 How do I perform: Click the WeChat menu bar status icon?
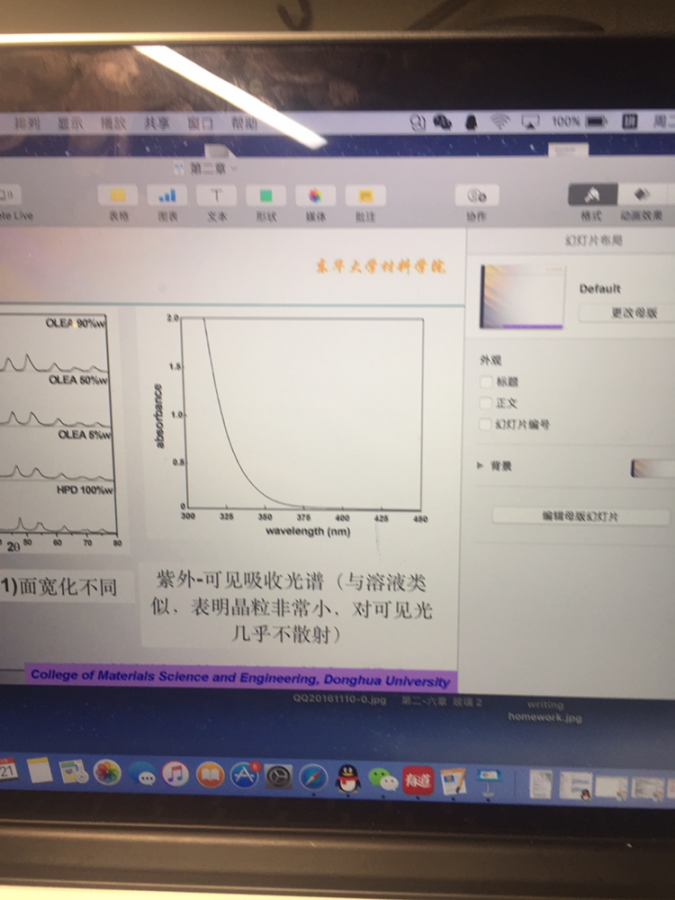point(442,122)
